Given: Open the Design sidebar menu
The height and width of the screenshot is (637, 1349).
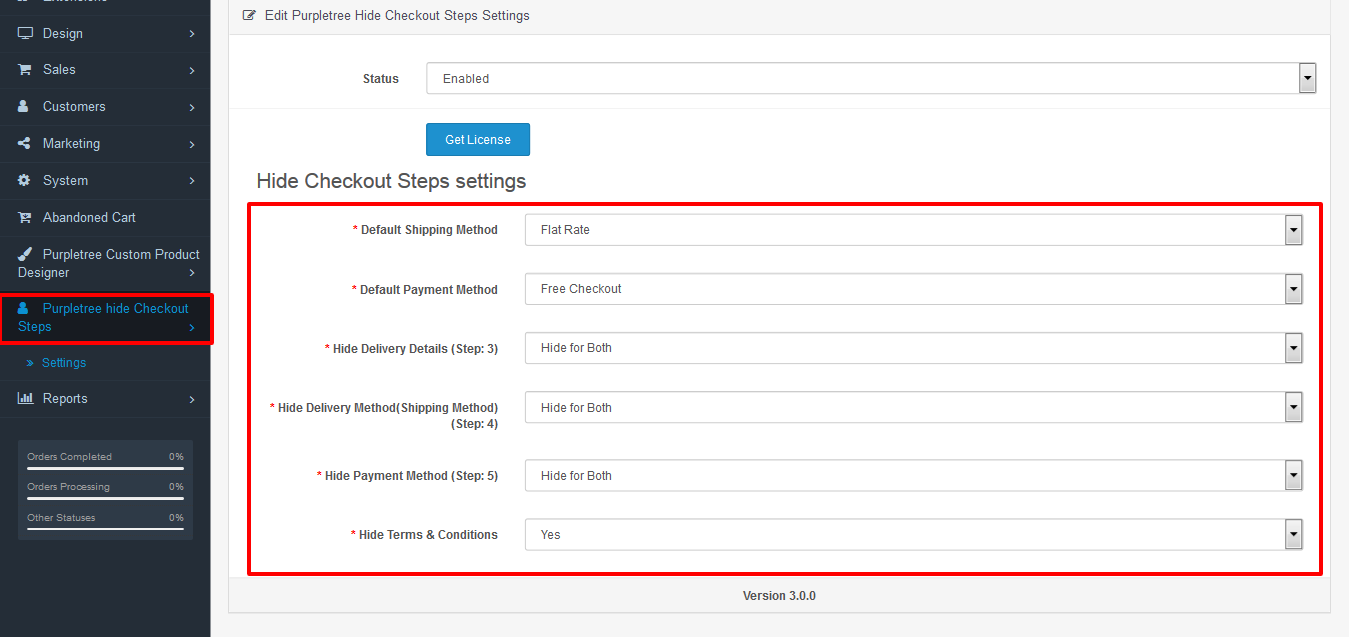Looking at the screenshot, I should [105, 33].
